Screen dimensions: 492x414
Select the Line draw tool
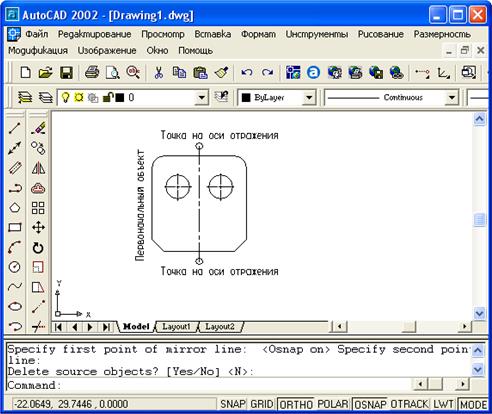pos(15,128)
